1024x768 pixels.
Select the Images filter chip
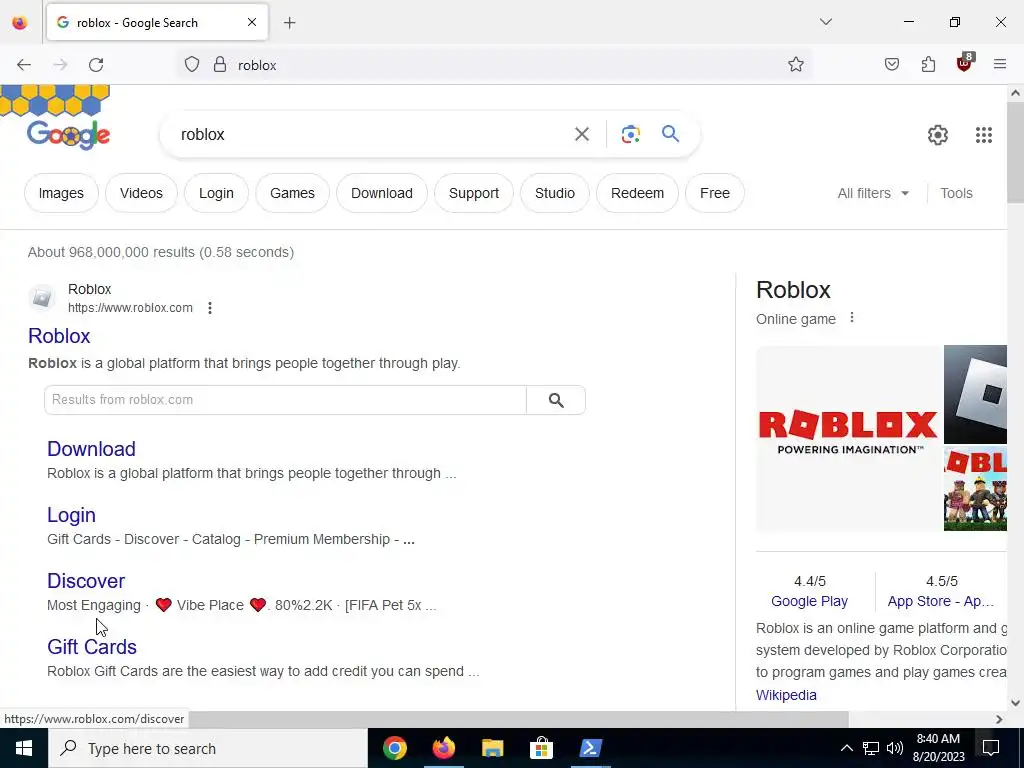[61, 193]
